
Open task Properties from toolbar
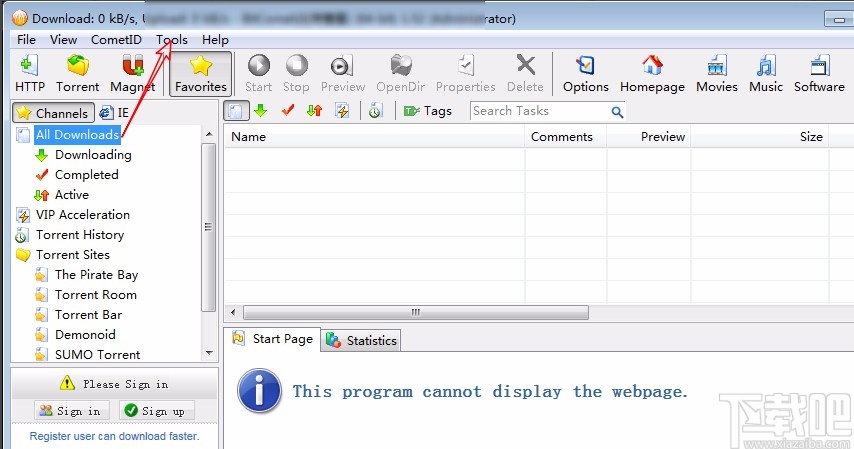coord(466,73)
